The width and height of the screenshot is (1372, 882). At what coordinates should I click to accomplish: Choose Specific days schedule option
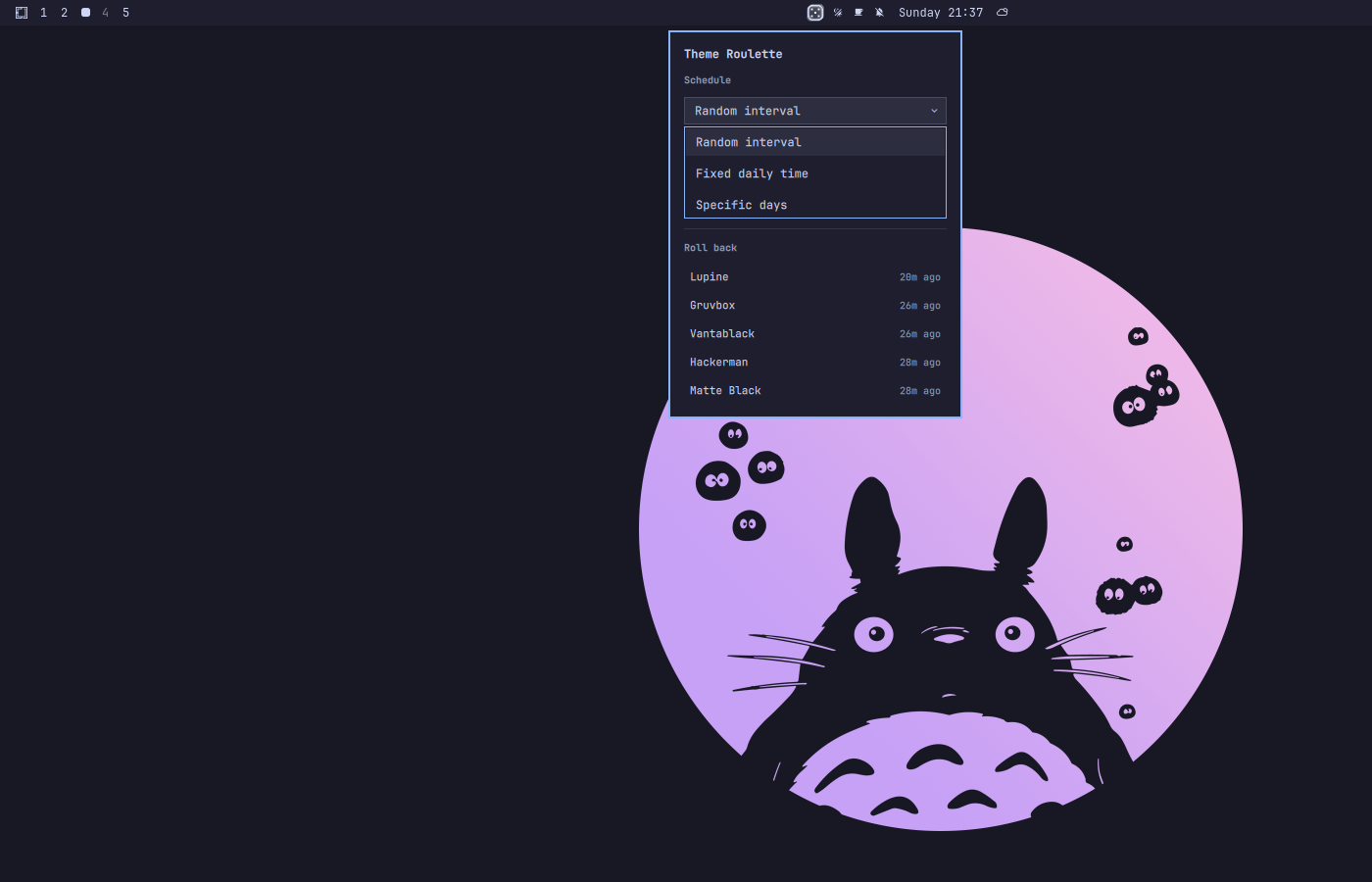tap(815, 205)
